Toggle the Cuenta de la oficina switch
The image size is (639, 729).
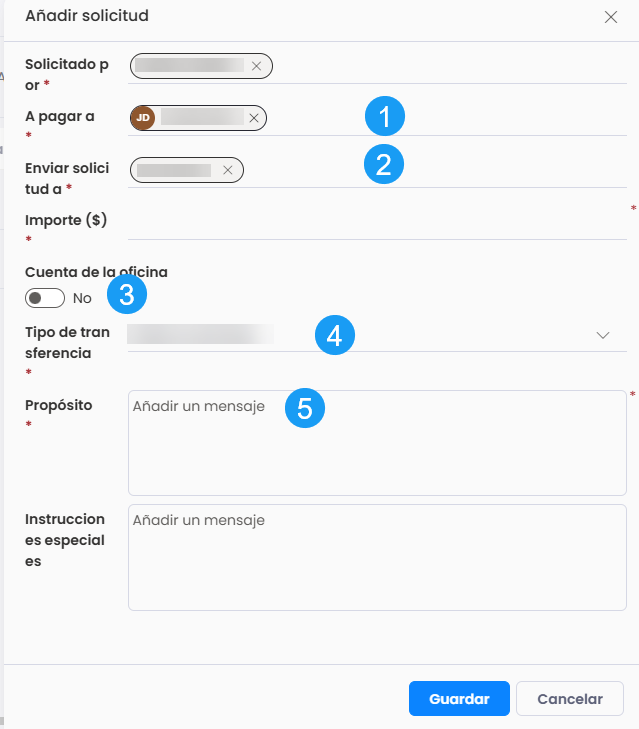pos(45,298)
